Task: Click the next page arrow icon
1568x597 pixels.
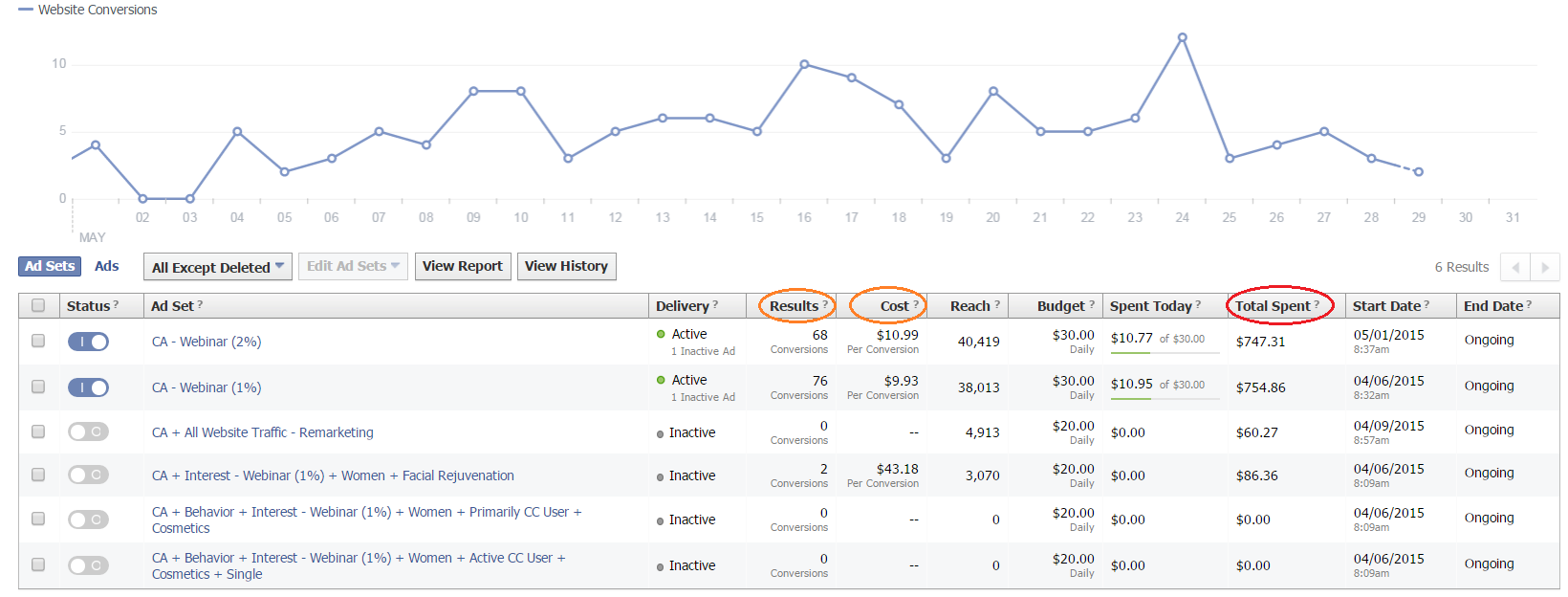Action: [1545, 268]
